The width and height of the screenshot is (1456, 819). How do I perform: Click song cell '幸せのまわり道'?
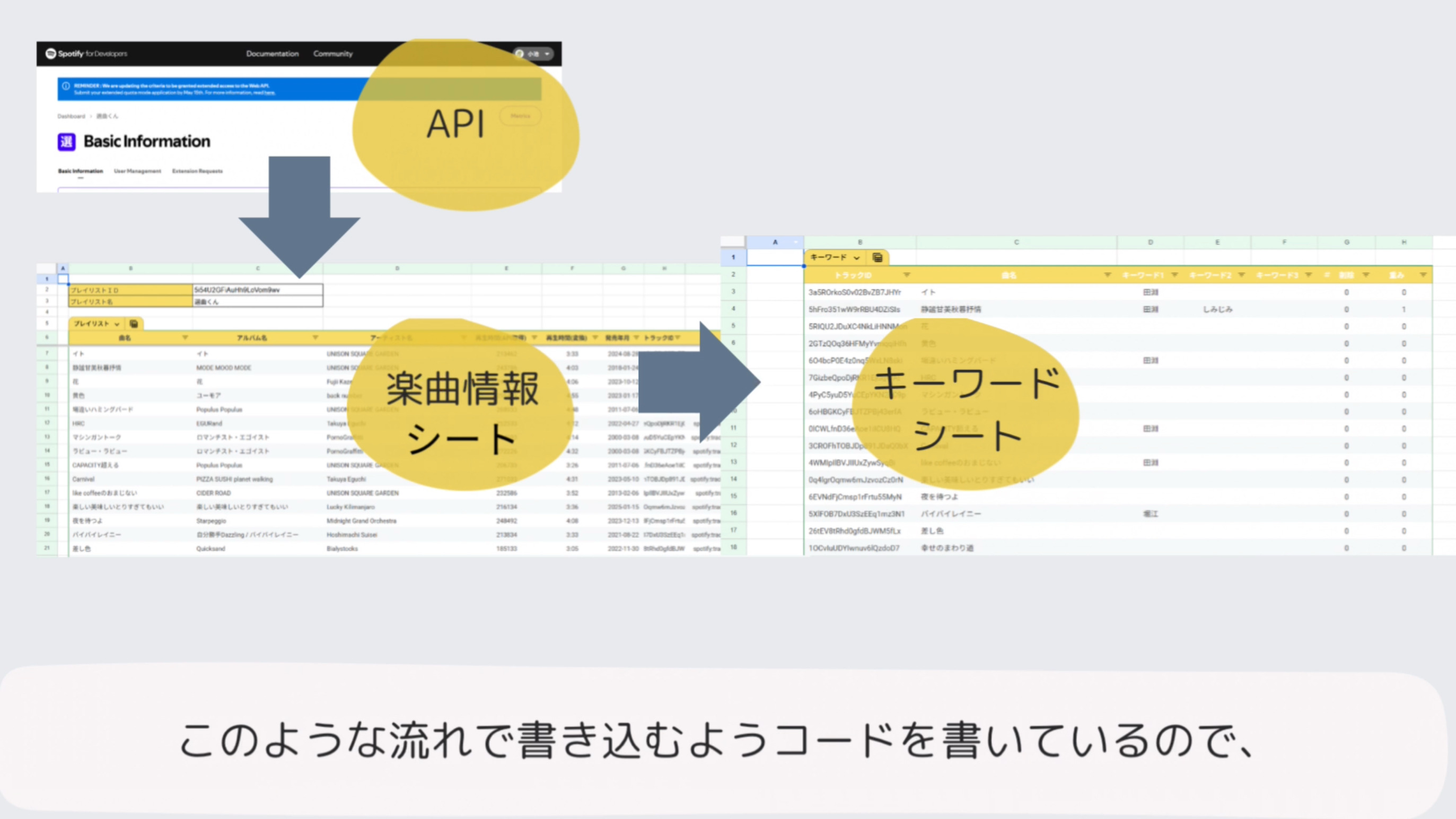(947, 548)
